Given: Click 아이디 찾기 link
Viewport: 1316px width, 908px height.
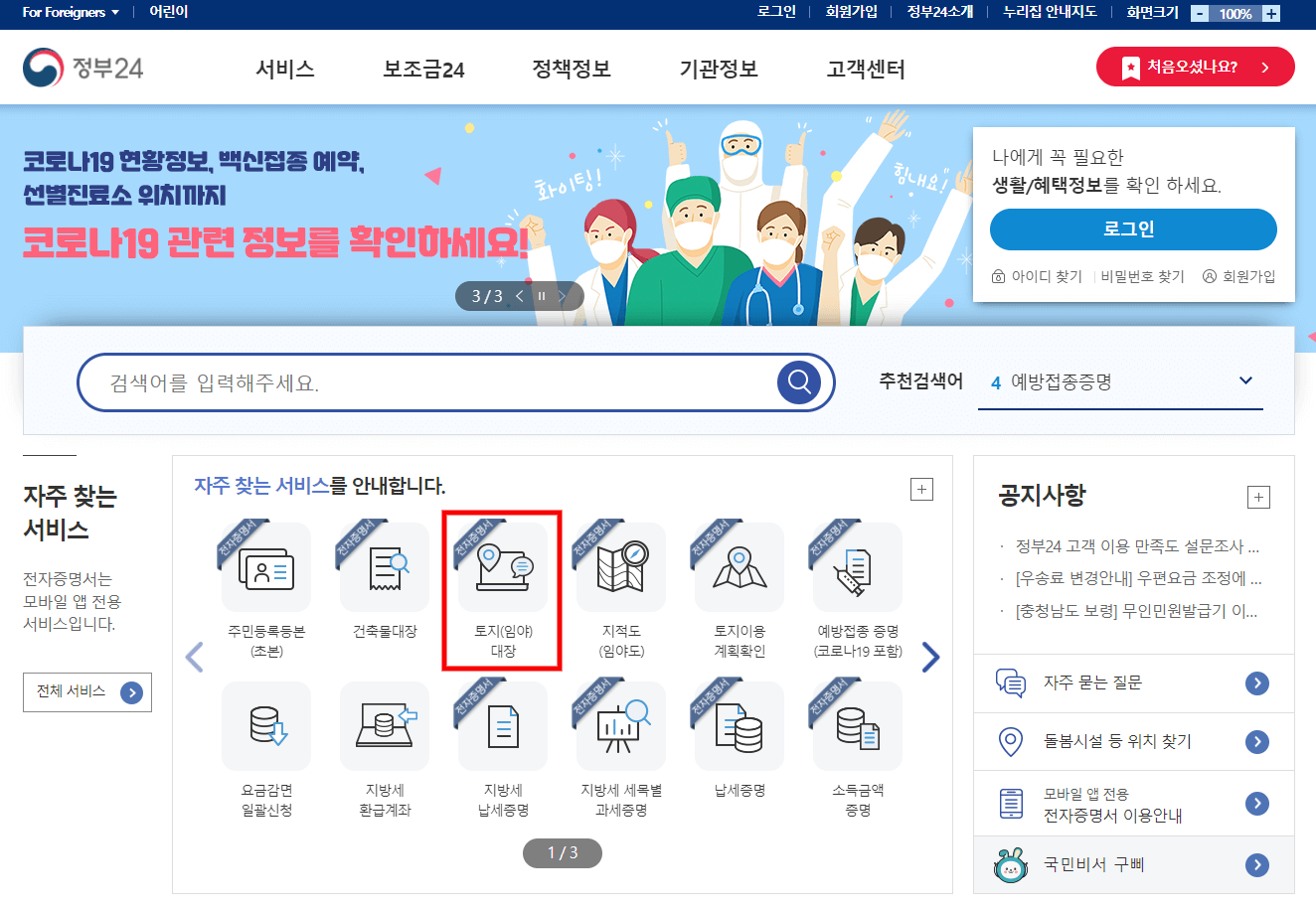Looking at the screenshot, I should click(x=1037, y=276).
